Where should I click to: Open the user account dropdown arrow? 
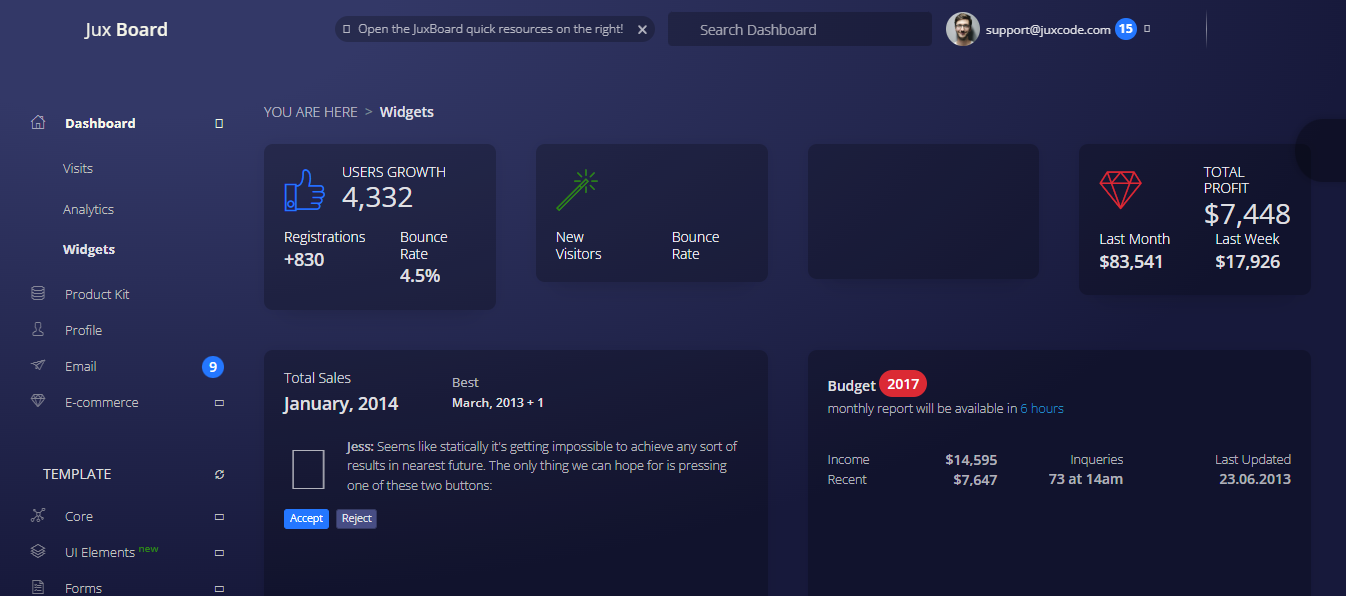pyautogui.click(x=1147, y=29)
